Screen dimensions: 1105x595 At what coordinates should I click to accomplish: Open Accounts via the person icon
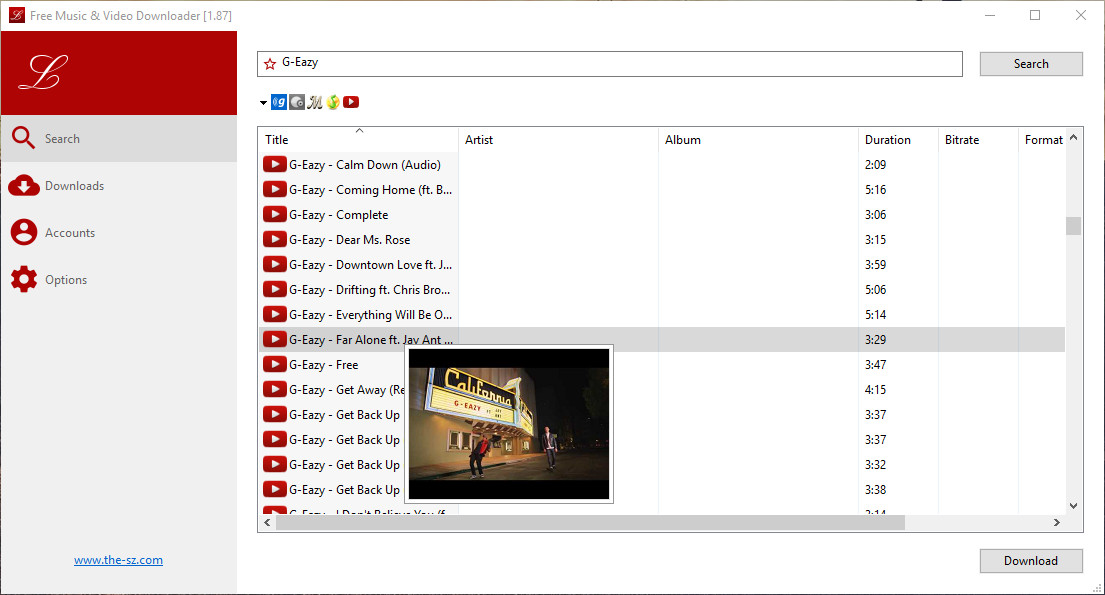pyautogui.click(x=23, y=232)
